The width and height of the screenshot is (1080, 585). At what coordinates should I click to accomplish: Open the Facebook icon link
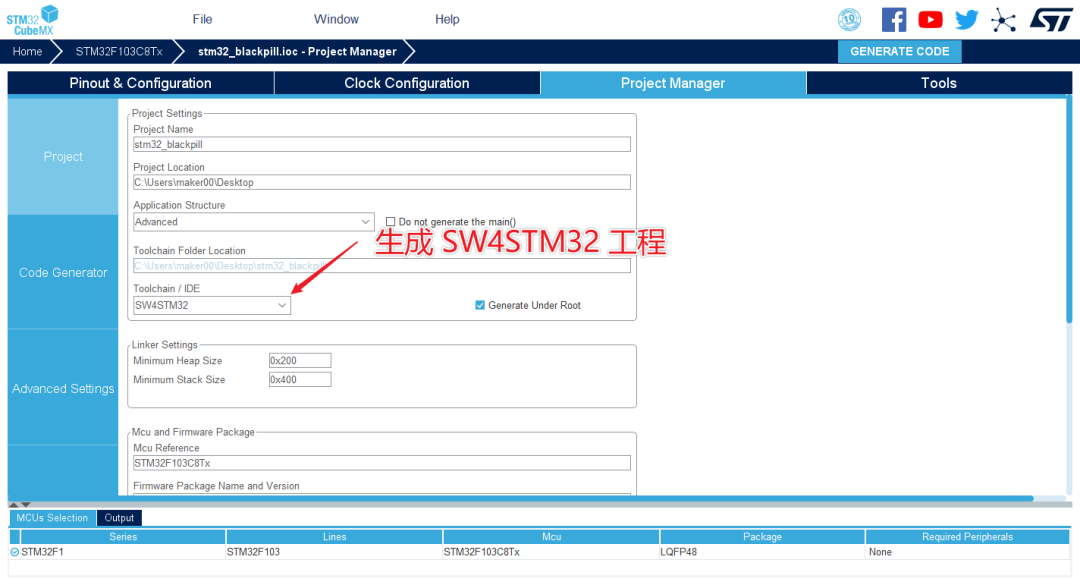tap(894, 19)
